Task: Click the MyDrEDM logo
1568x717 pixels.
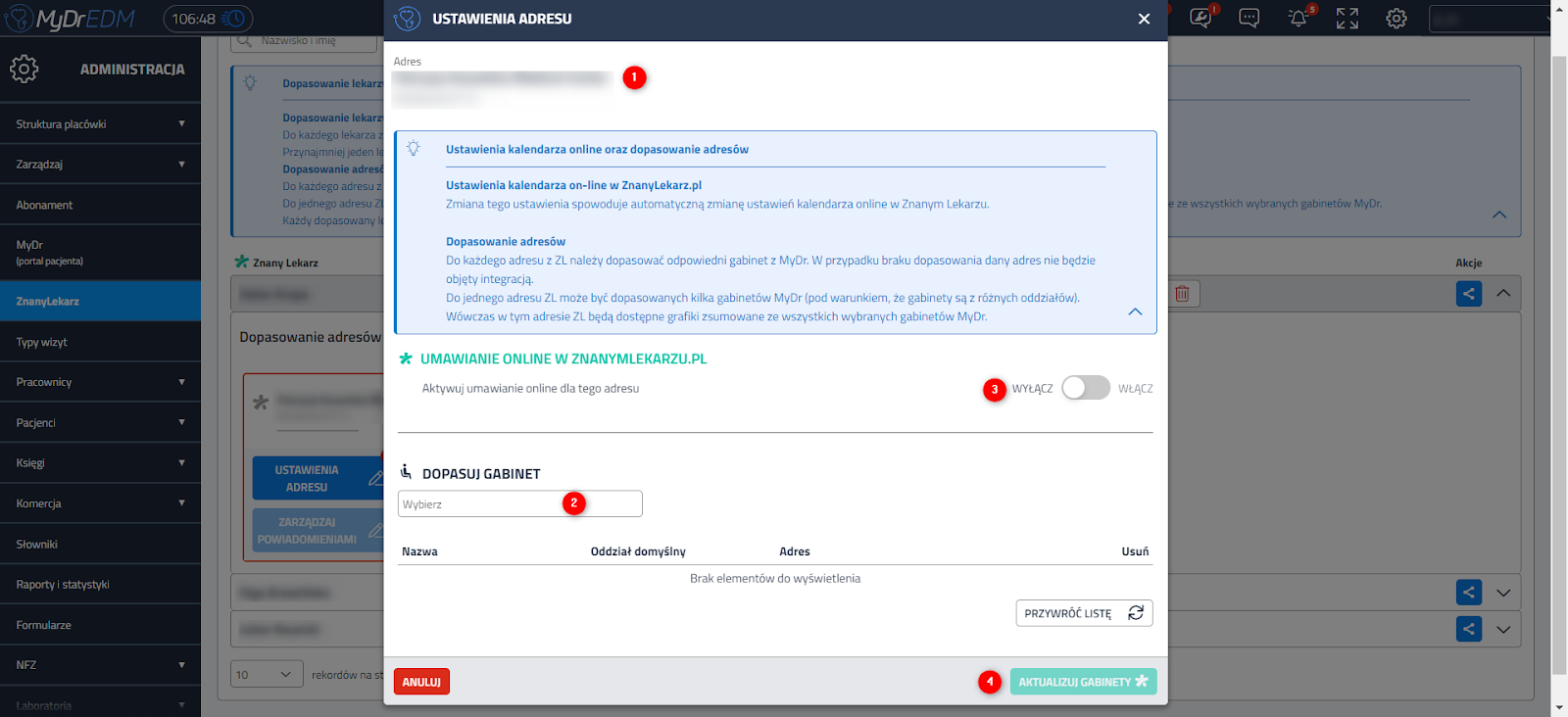Action: coord(70,19)
